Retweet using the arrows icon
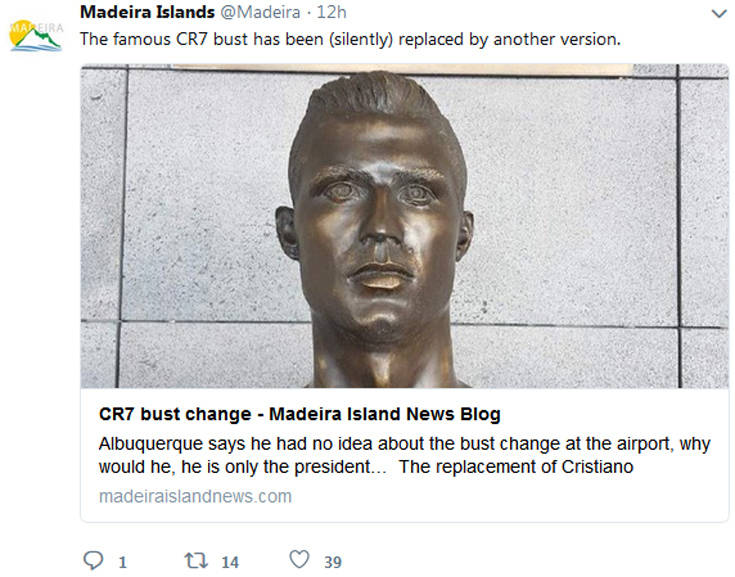 196,560
